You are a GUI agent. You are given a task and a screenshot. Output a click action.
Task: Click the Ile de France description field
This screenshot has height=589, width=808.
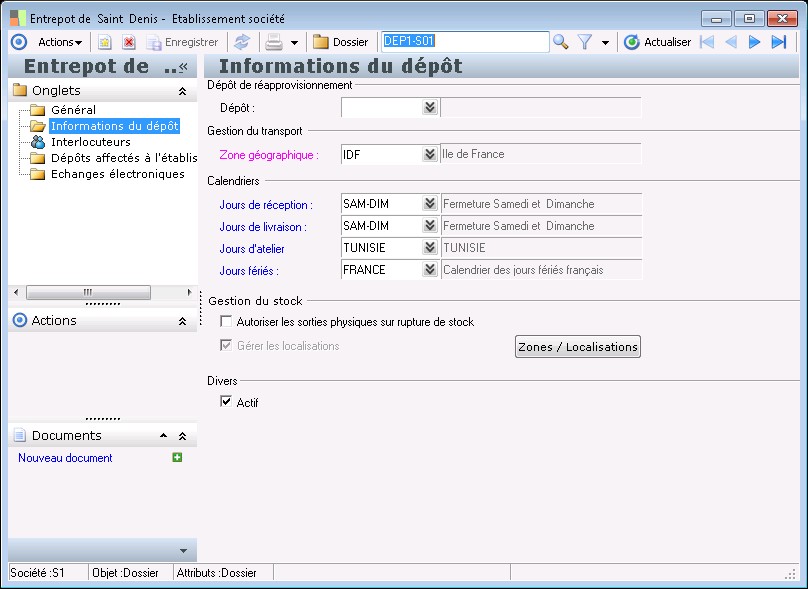click(x=541, y=154)
